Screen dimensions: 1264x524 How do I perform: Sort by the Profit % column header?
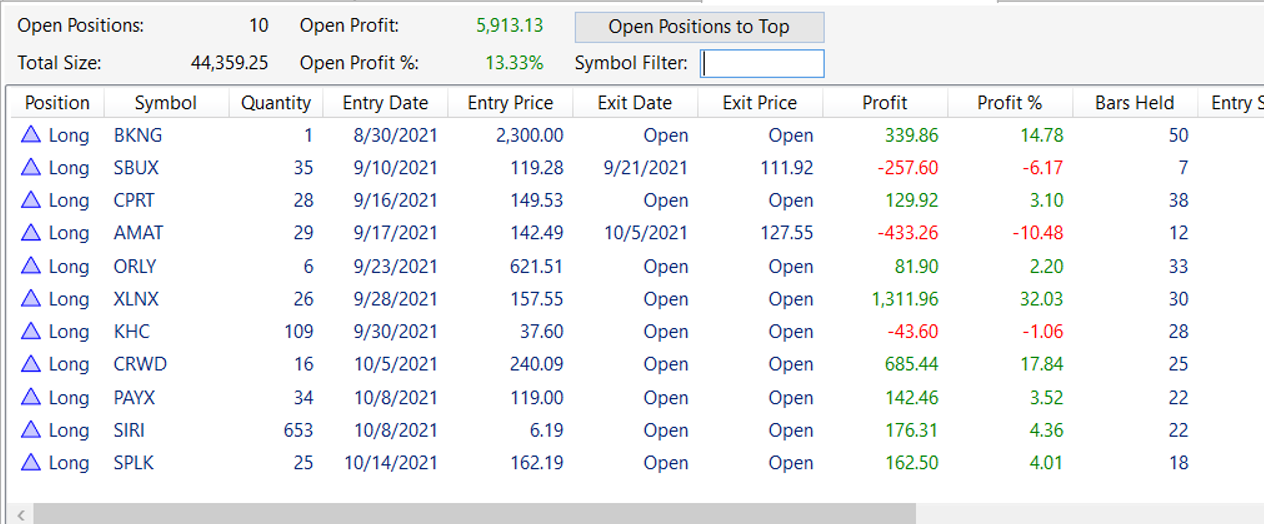(1010, 103)
